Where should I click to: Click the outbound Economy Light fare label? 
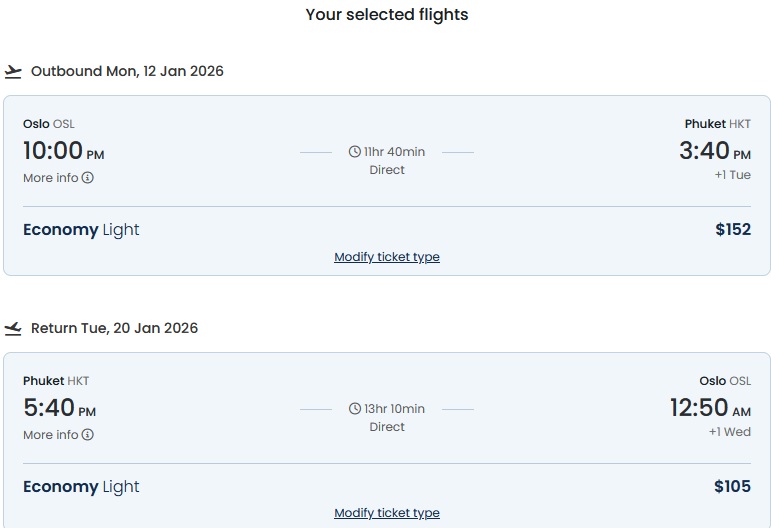click(x=81, y=230)
